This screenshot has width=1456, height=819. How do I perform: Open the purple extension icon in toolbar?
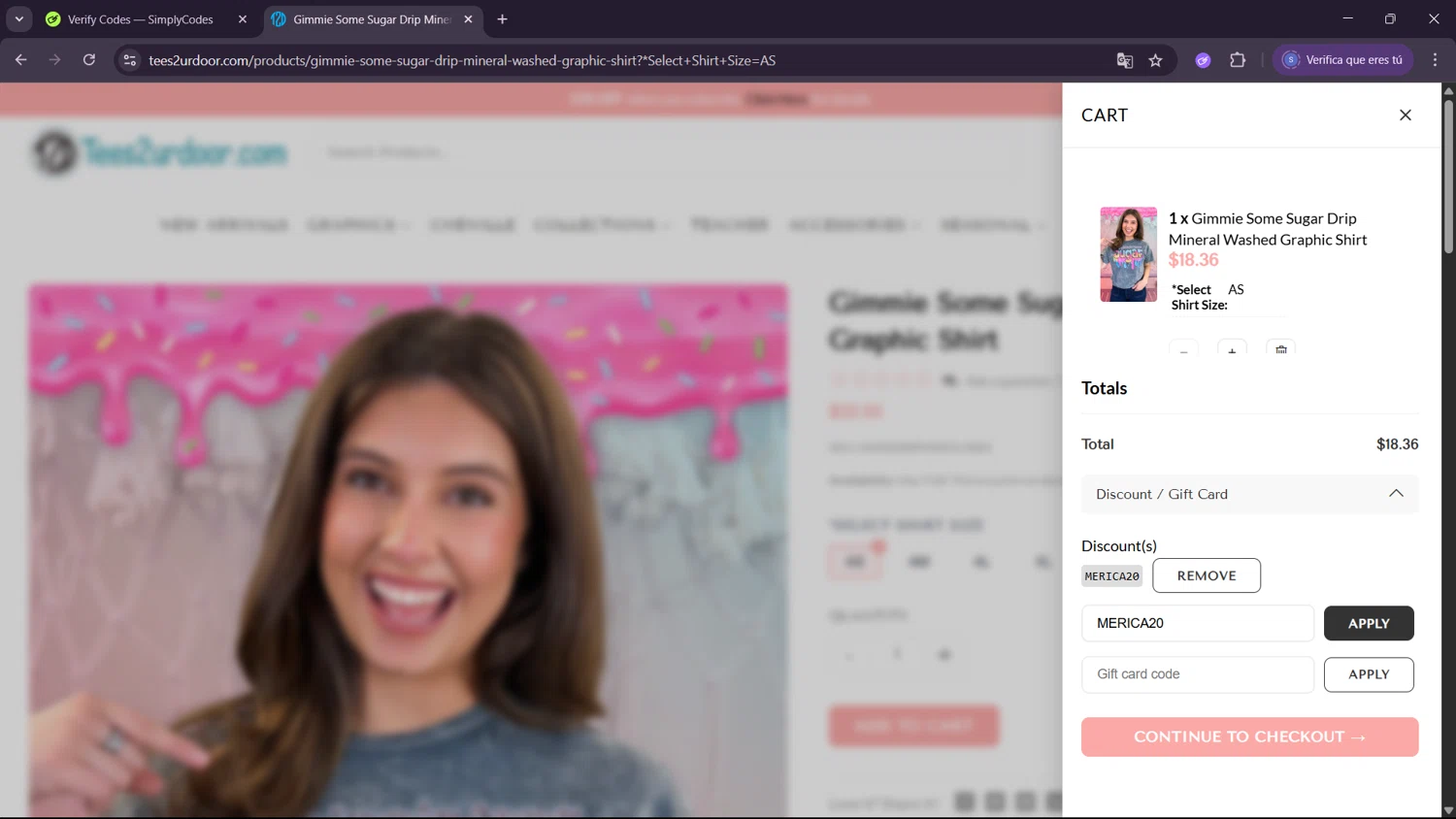pos(1203,60)
